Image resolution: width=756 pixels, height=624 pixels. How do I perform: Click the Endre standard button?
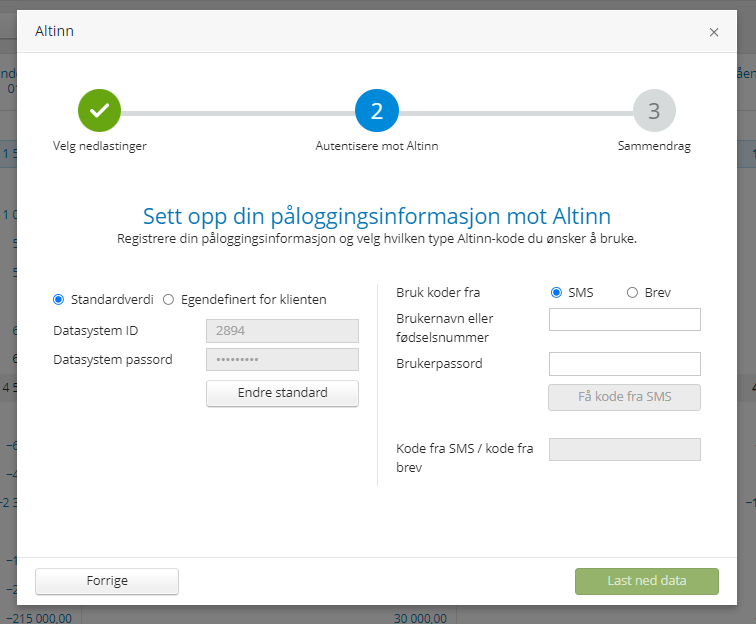point(282,393)
